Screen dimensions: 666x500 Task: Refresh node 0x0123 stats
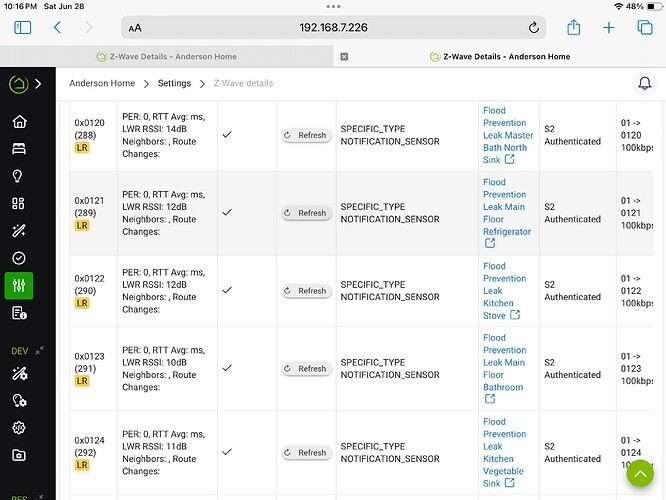point(306,369)
